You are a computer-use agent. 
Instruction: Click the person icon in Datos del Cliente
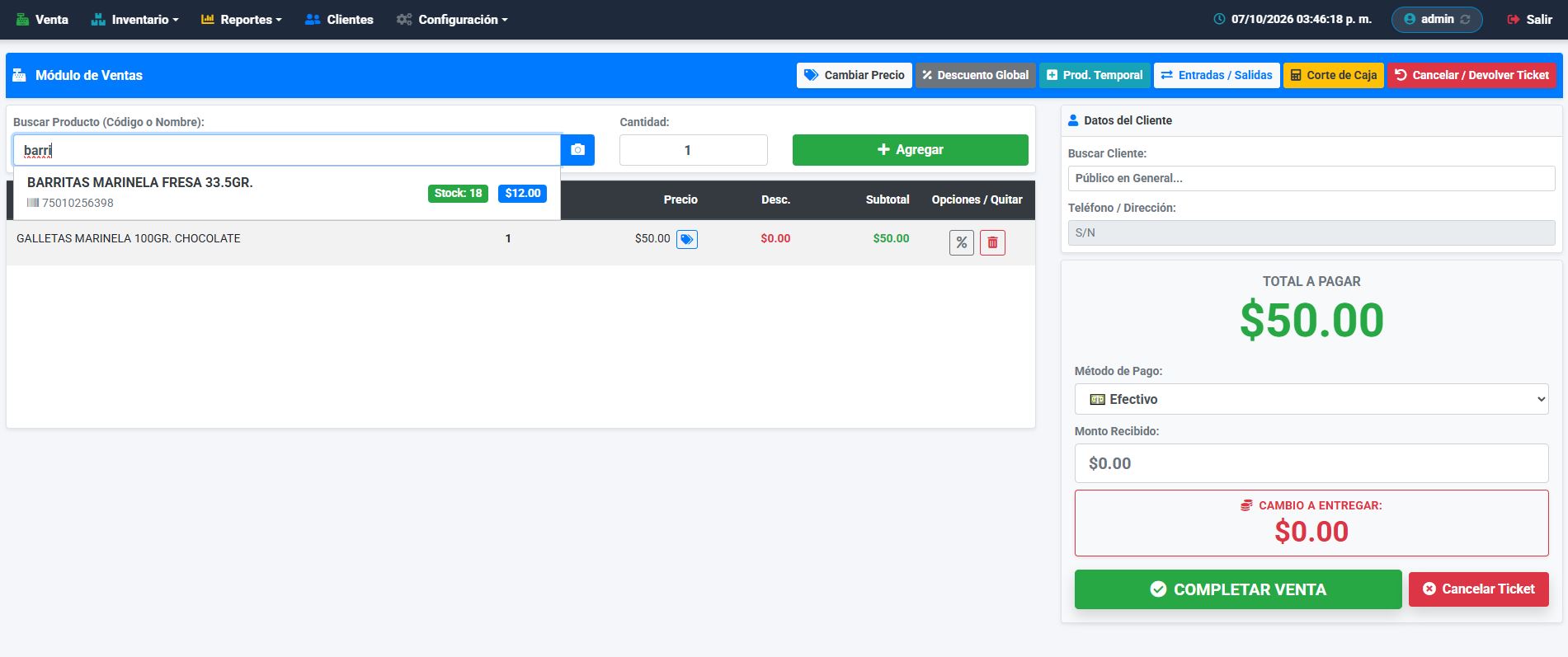click(x=1073, y=120)
